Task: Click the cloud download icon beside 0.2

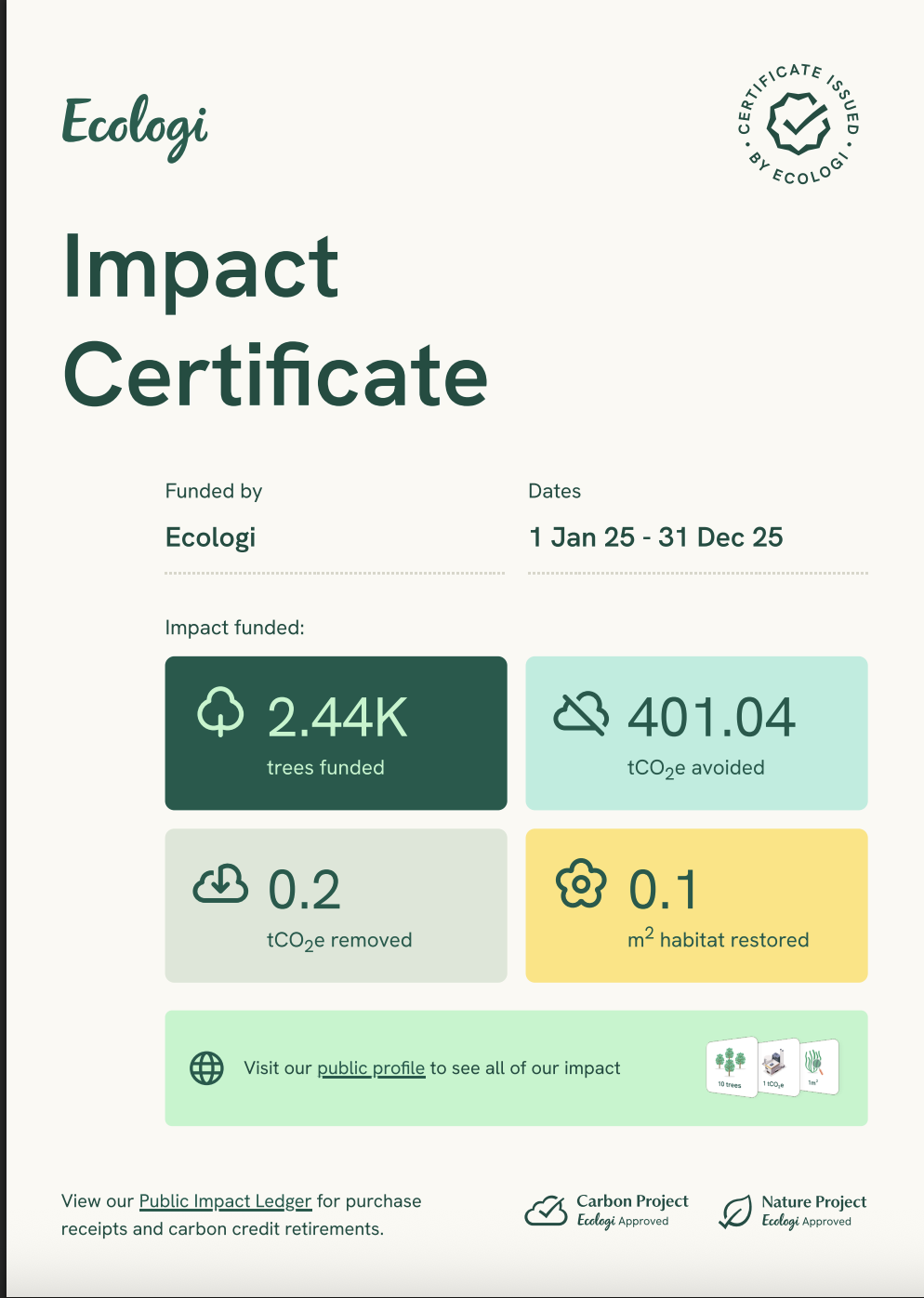Action: (220, 884)
